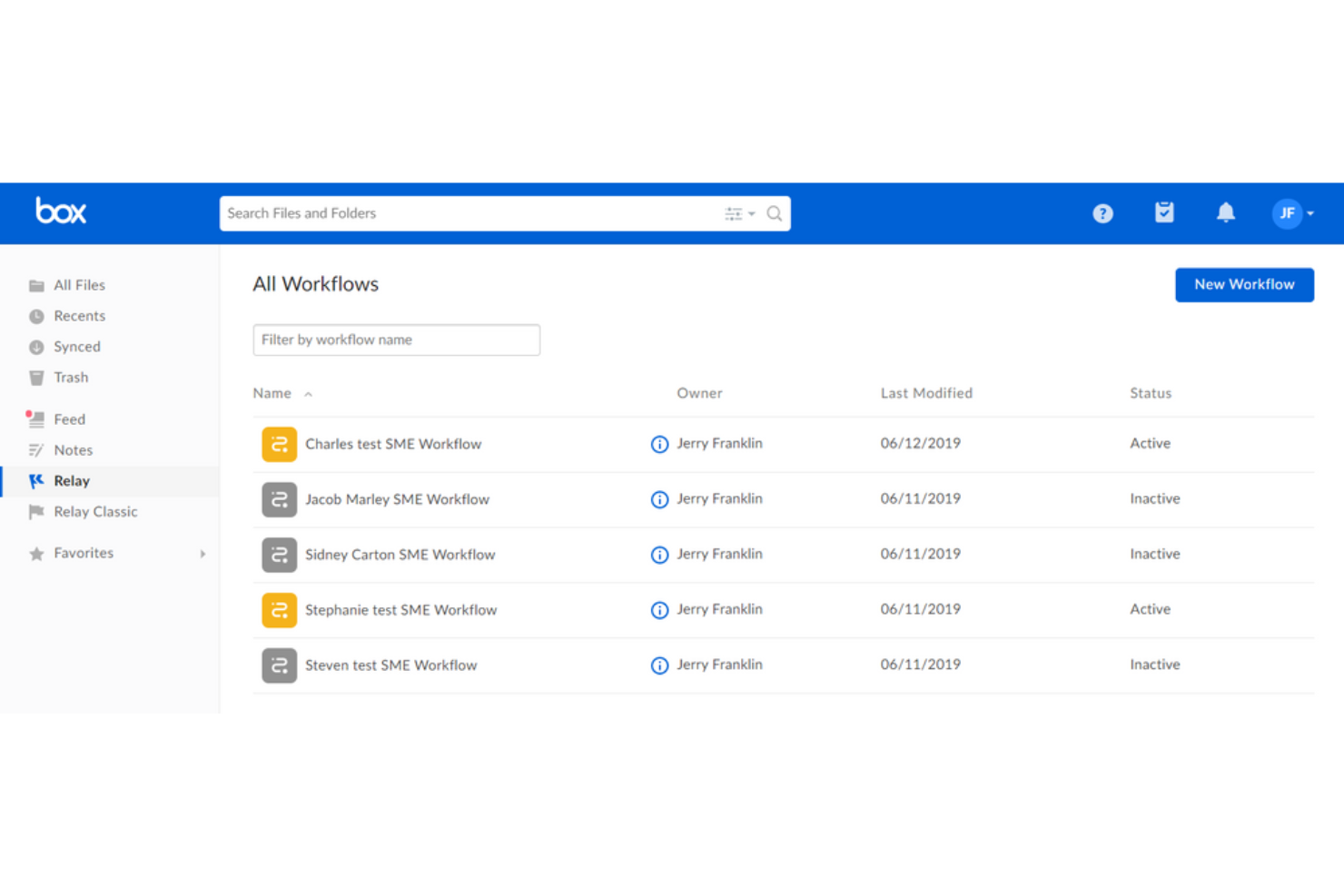Click the Box logo in header
This screenshot has width=1344, height=896.
click(x=61, y=212)
